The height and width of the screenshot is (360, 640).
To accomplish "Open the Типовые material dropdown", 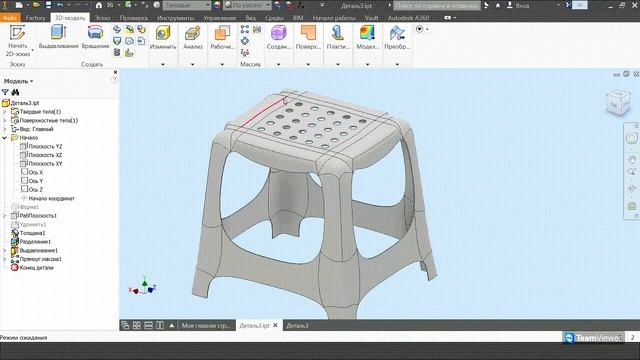I will (x=187, y=5).
